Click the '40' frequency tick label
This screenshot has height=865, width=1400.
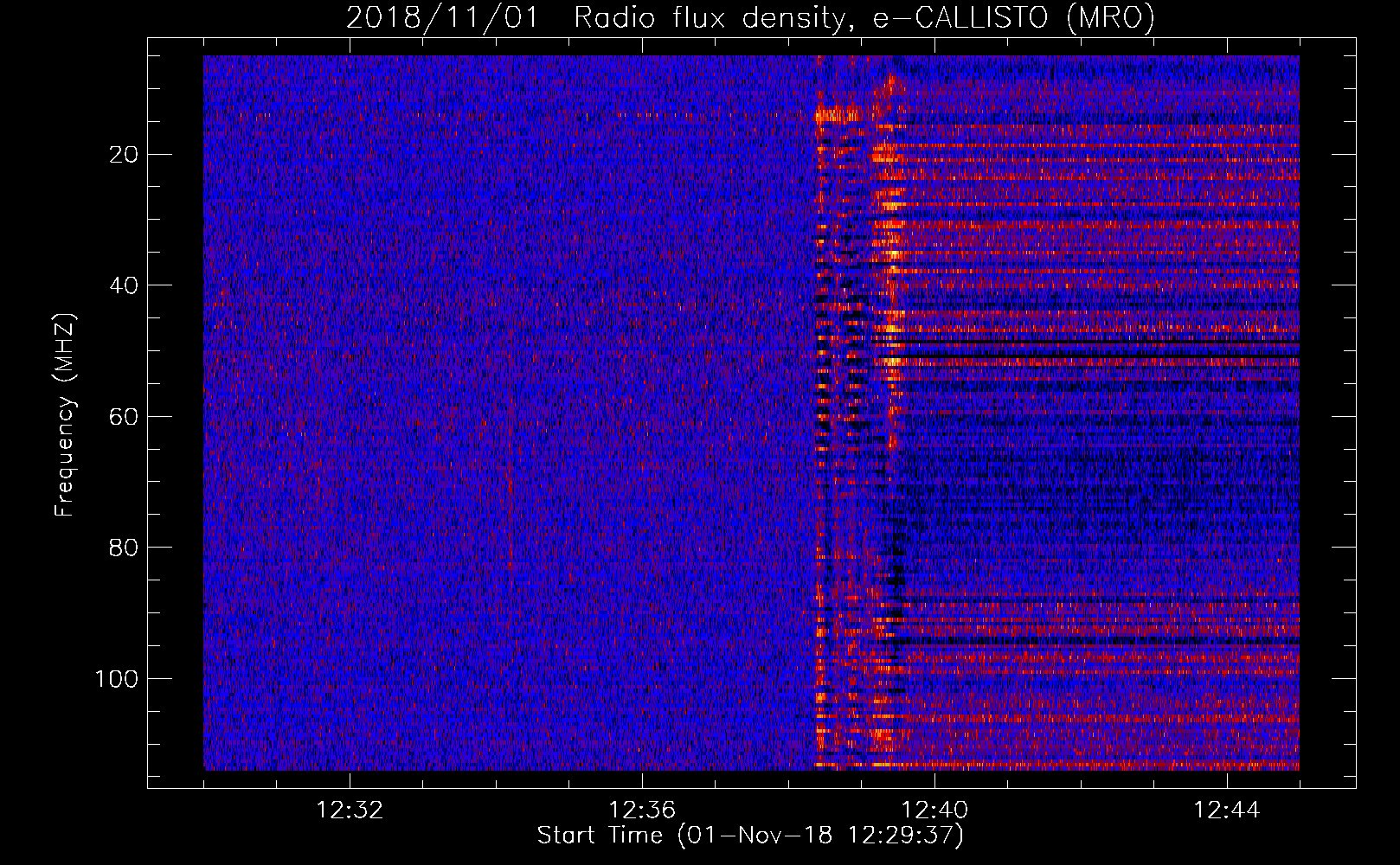(125, 285)
